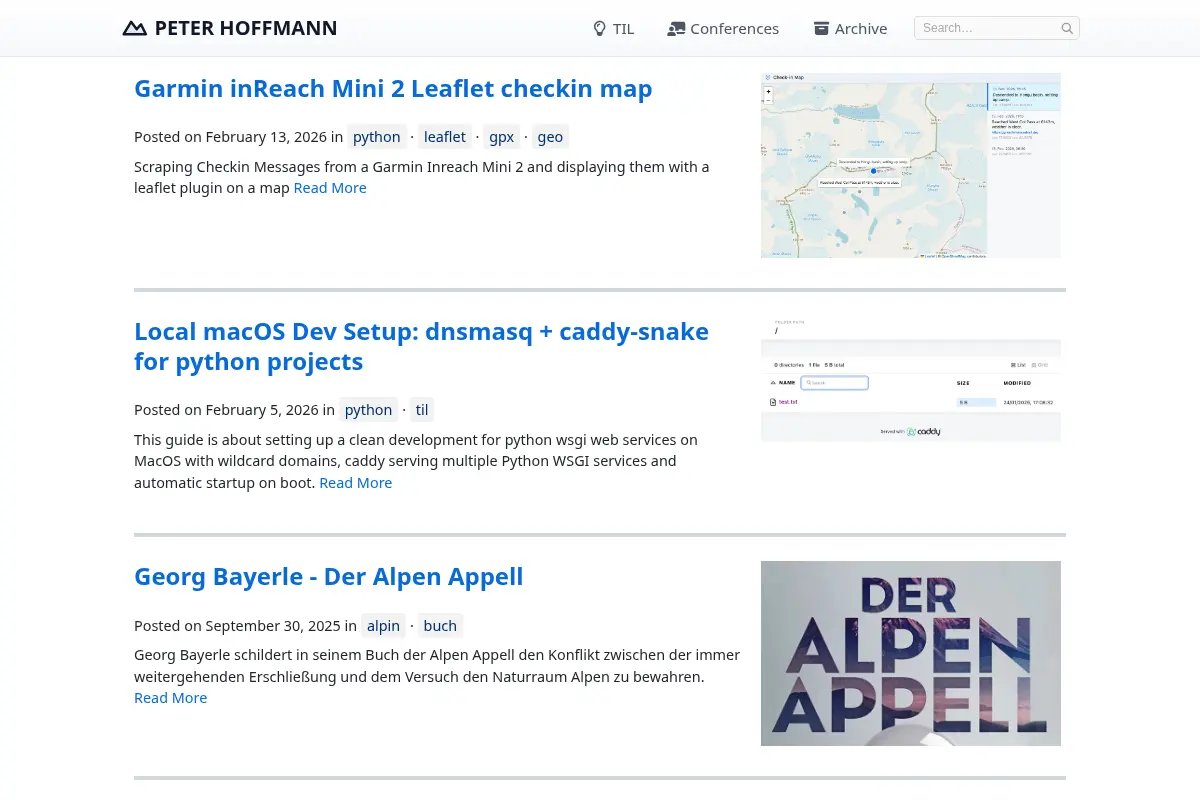Click the Archive box icon
The image size is (1200, 800).
click(821, 28)
